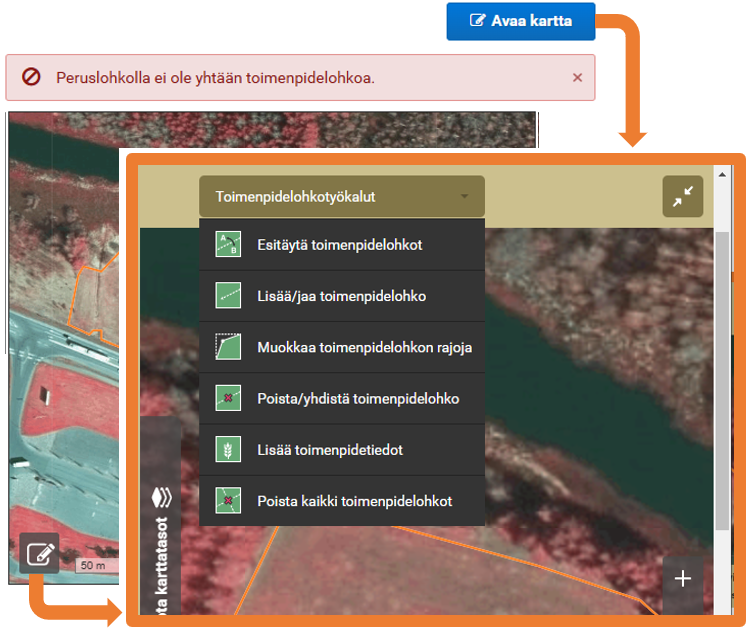Click the map layers stack icon
Image resolution: width=751 pixels, height=630 pixels.
161,499
